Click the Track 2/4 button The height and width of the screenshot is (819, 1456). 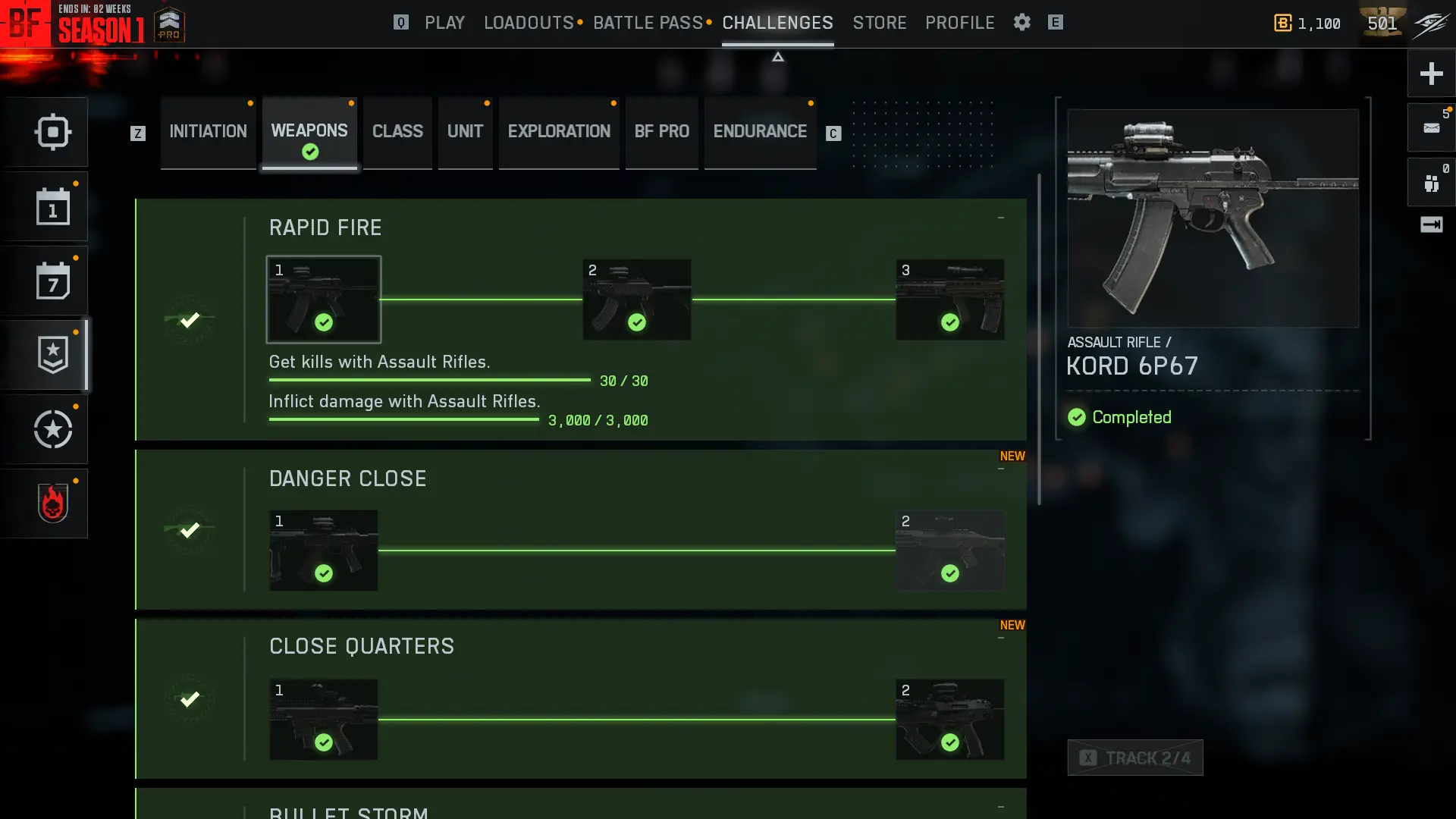tap(1135, 758)
